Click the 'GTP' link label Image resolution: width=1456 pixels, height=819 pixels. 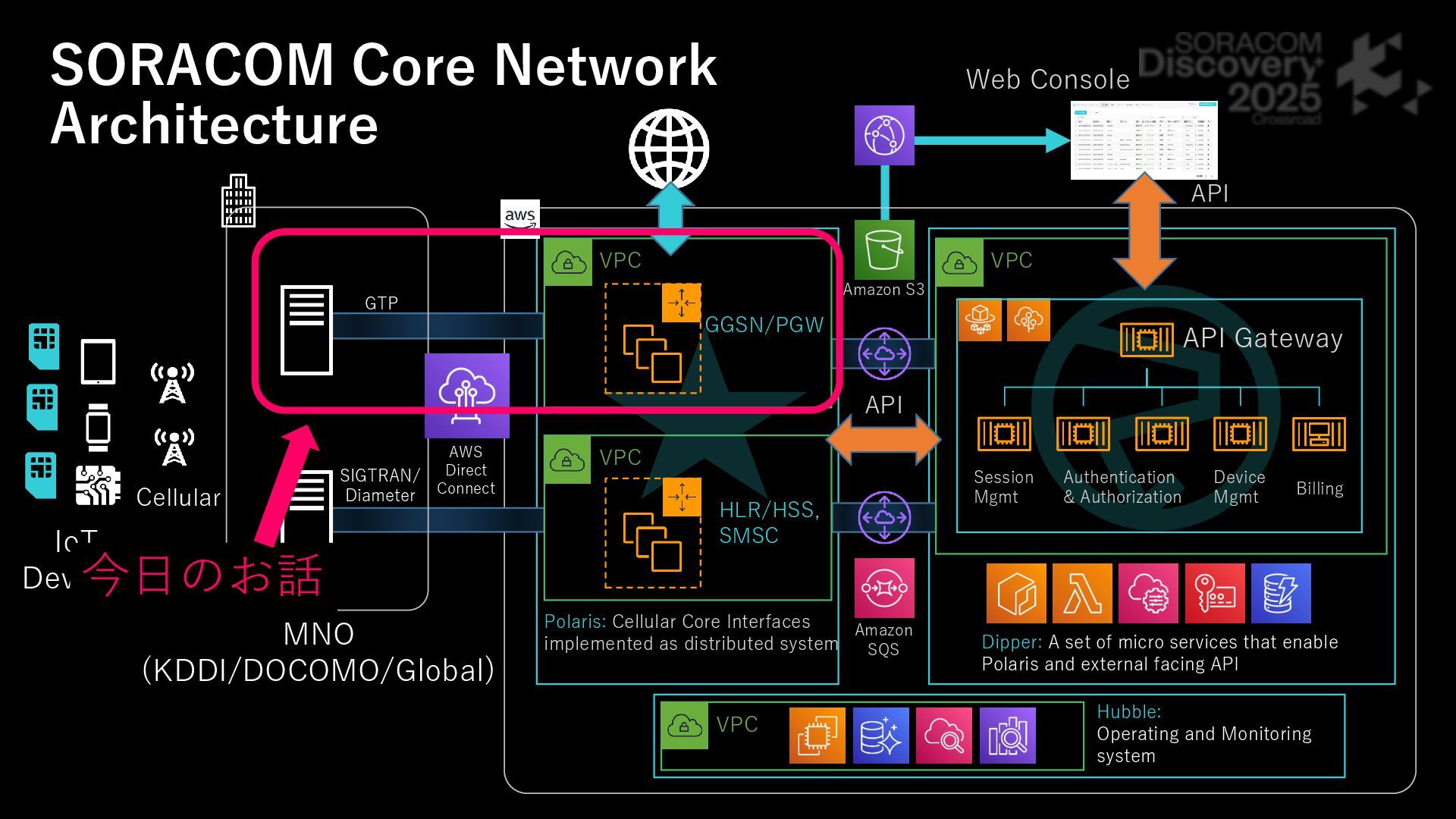[x=381, y=303]
